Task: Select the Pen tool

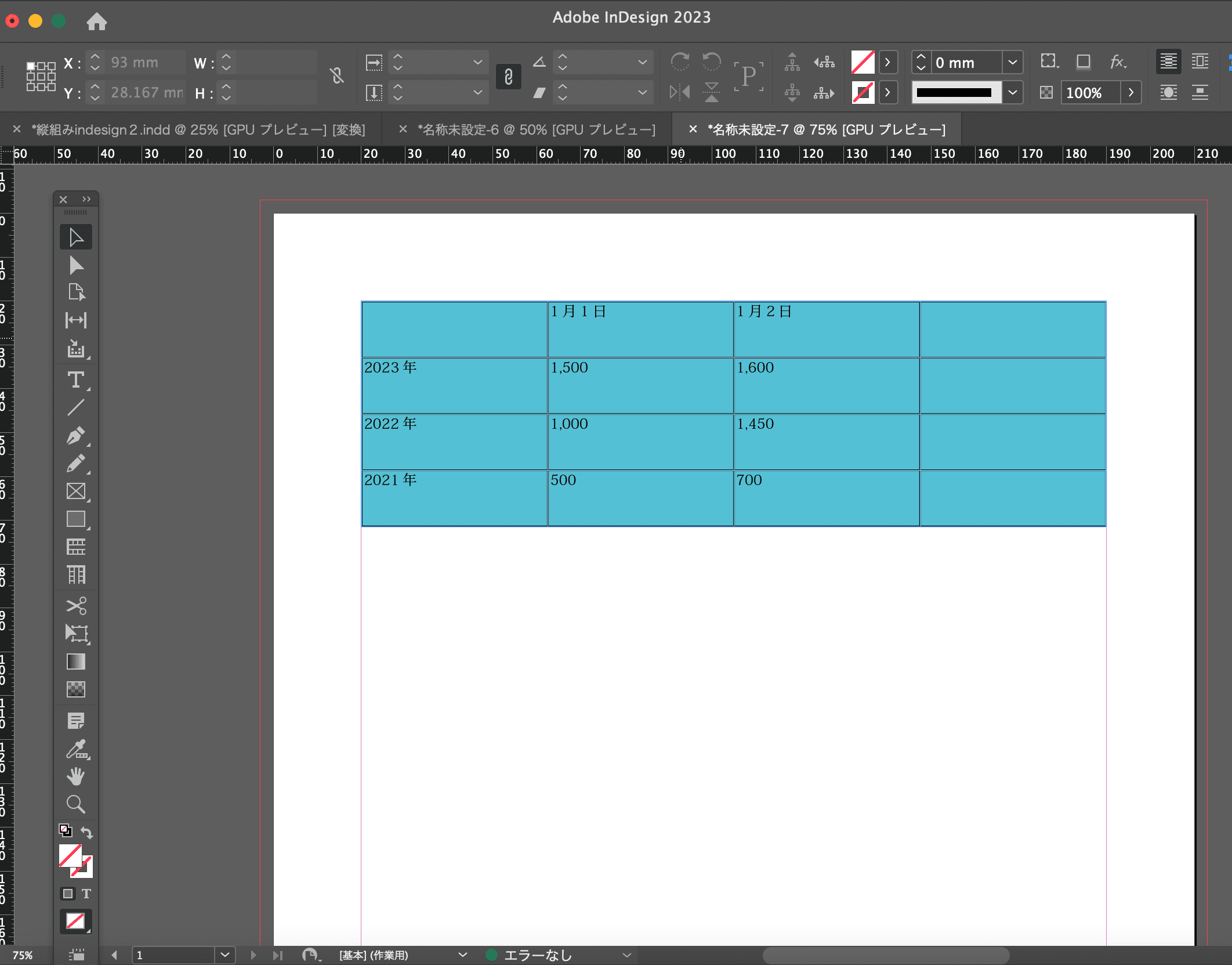Action: 76,435
